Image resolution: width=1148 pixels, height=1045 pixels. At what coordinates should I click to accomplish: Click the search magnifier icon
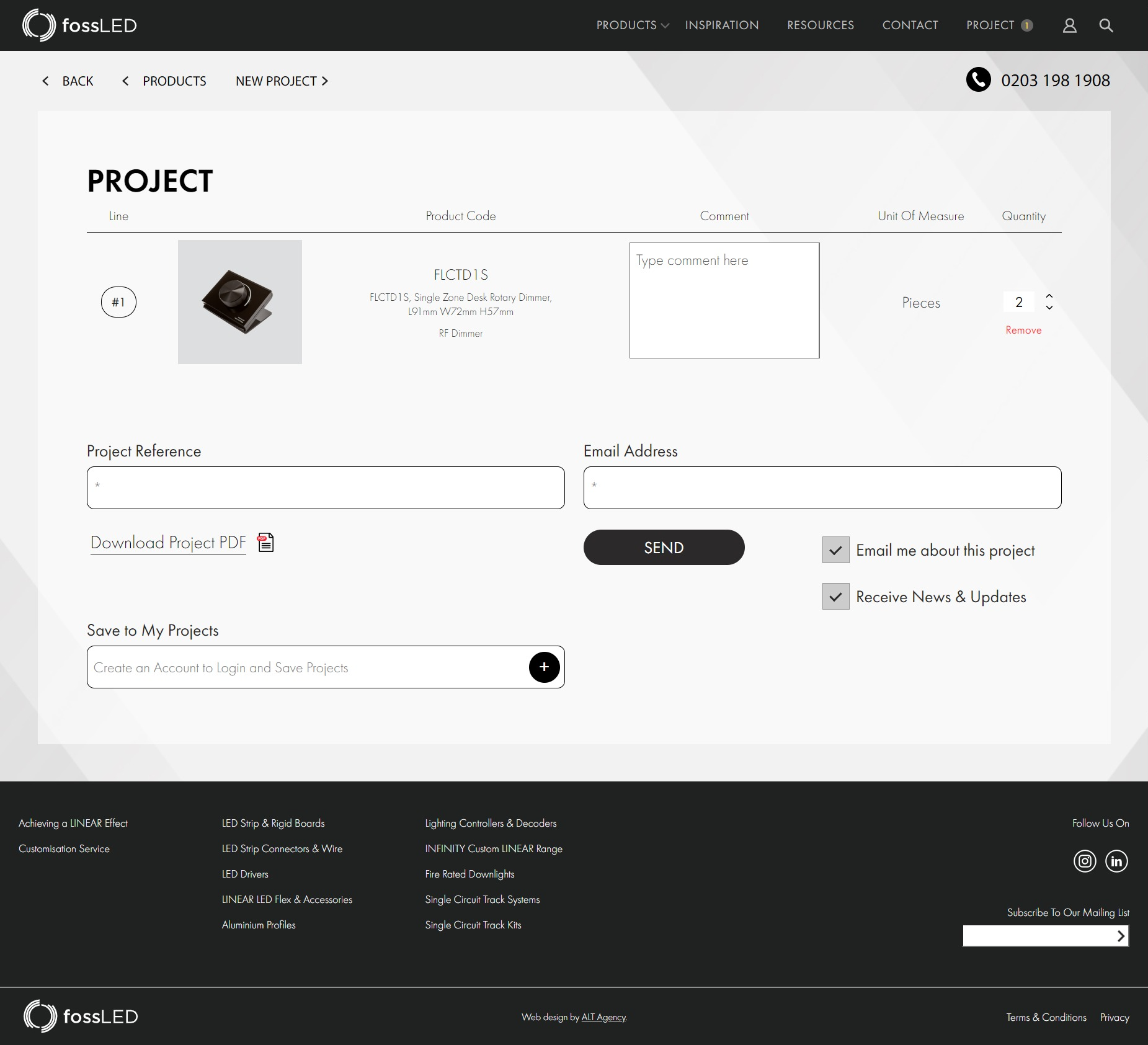[1106, 25]
